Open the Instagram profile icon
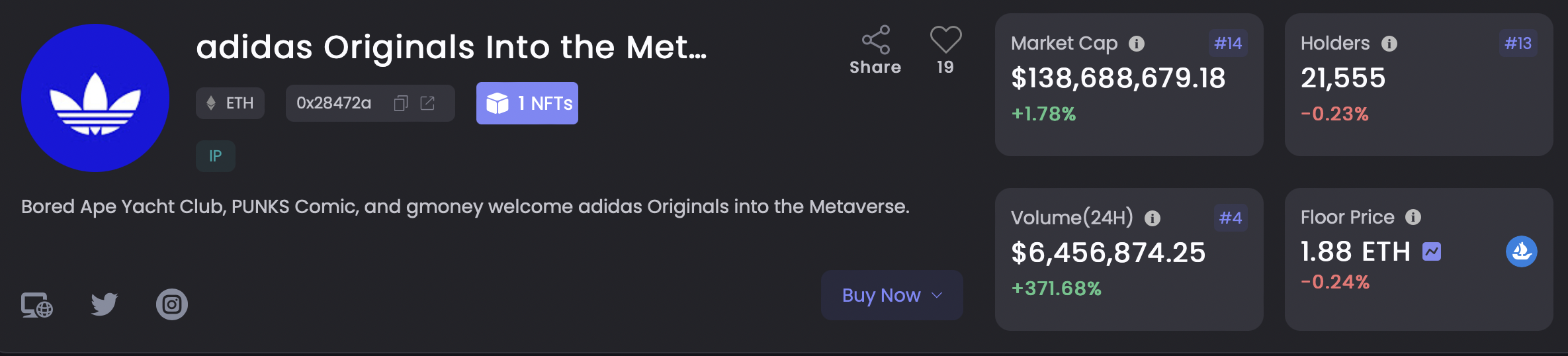Screen dimensions: 1568x356 coord(172,304)
